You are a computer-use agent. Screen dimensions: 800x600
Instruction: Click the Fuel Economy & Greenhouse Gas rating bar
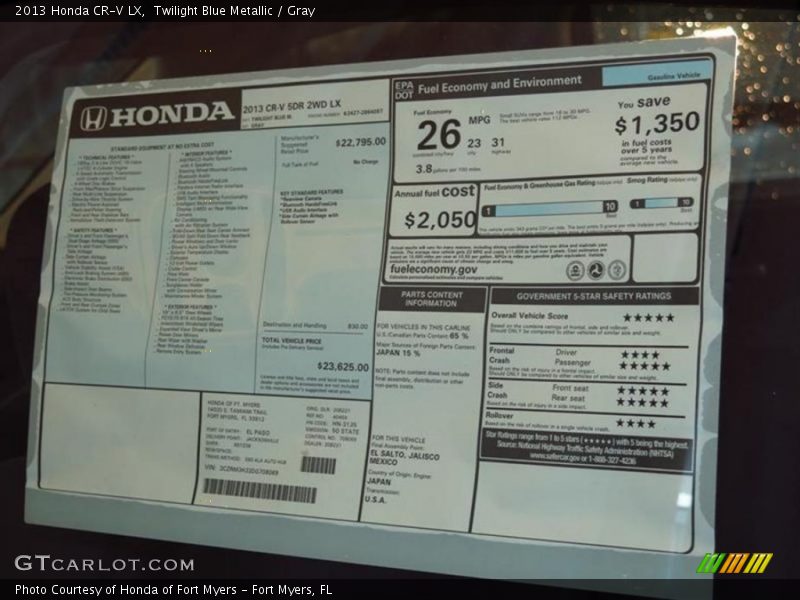click(549, 207)
